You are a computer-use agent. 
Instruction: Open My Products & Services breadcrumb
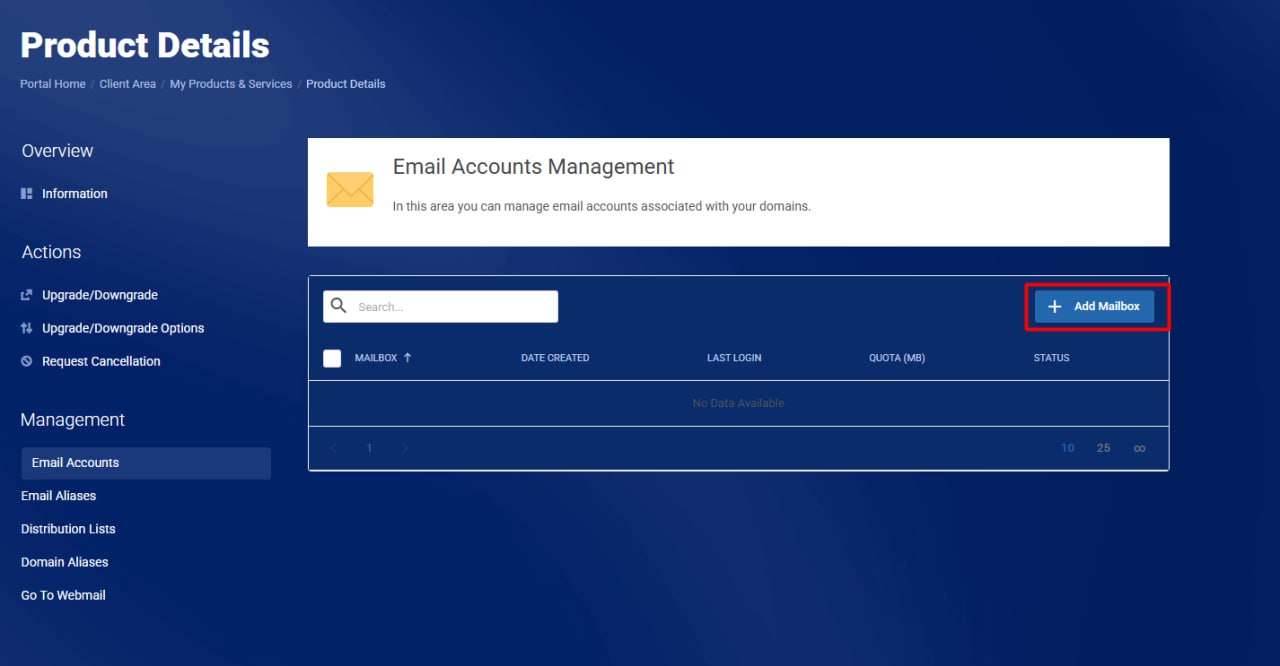[x=231, y=84]
